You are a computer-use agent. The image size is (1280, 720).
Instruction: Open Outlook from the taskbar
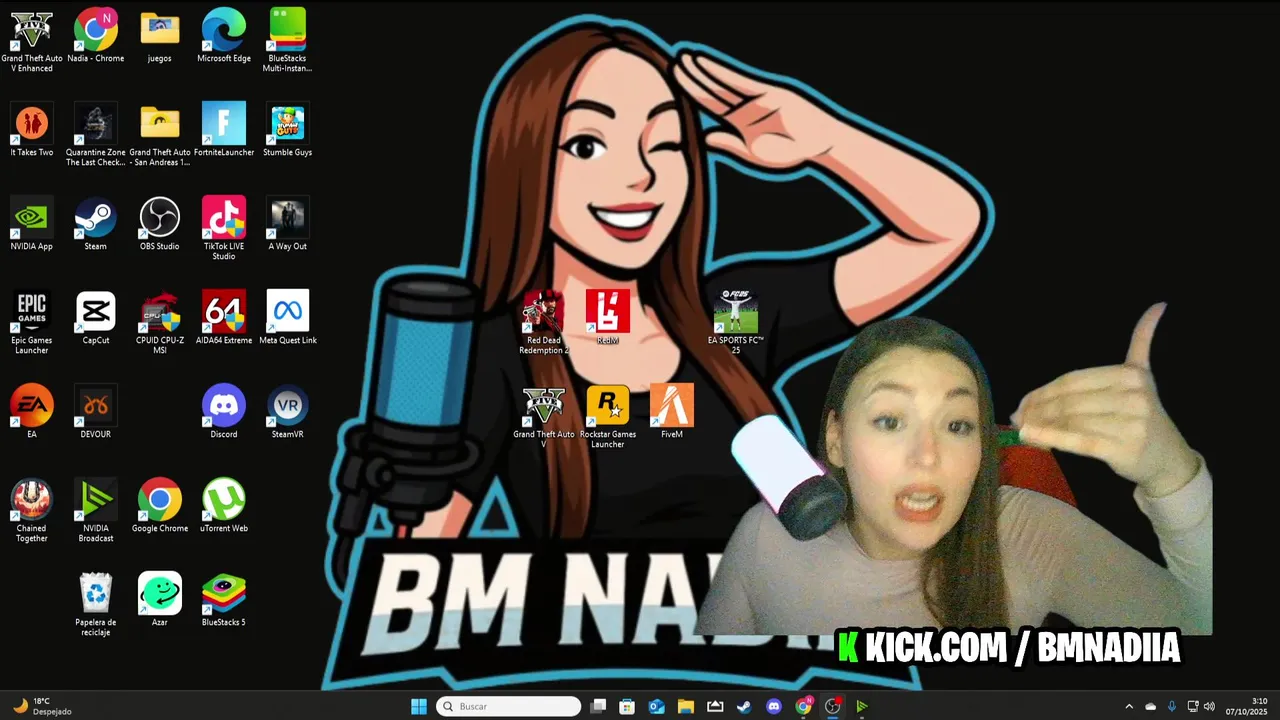coord(656,706)
